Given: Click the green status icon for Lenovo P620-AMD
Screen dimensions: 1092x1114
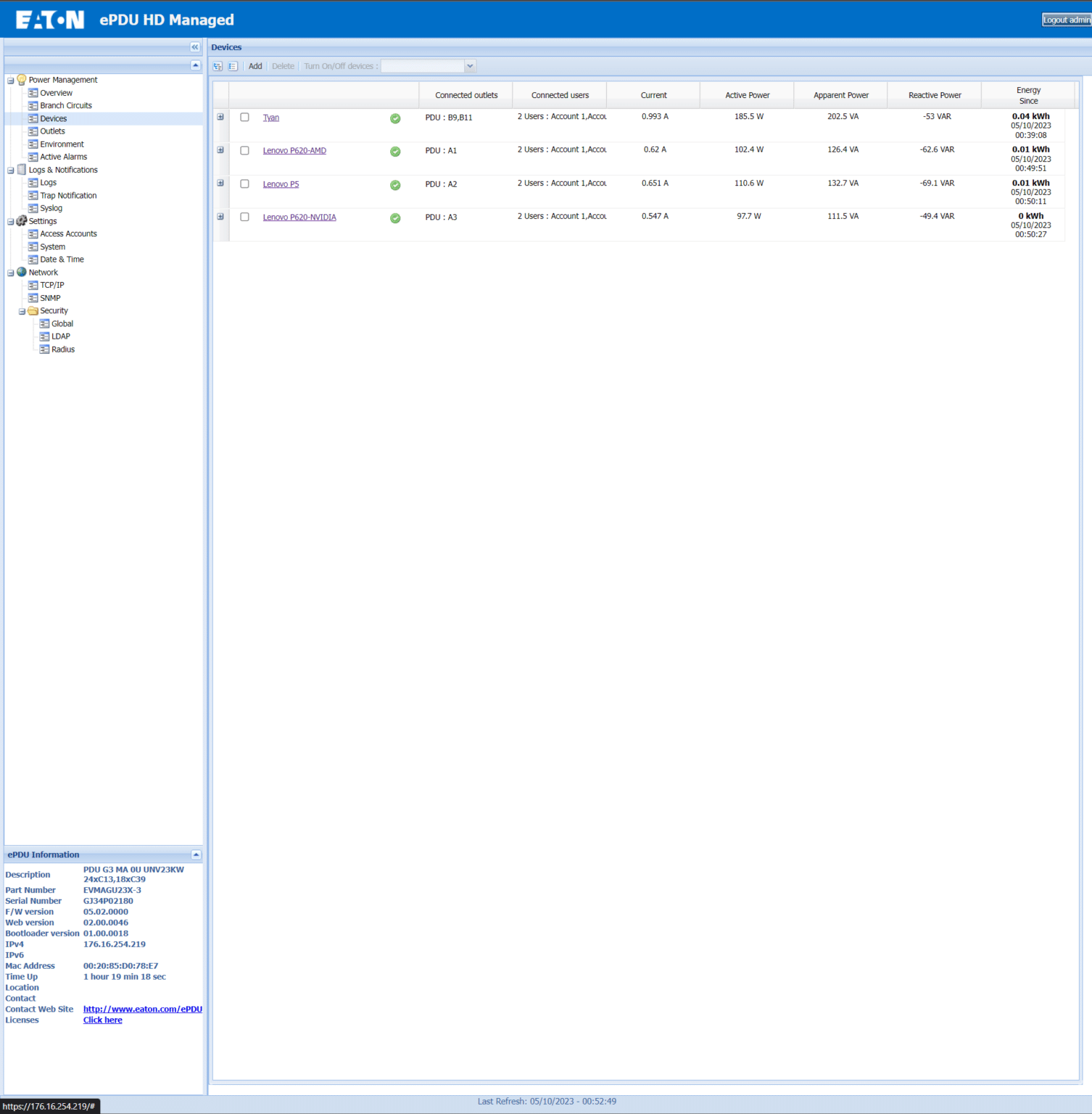Looking at the screenshot, I should pyautogui.click(x=395, y=152).
